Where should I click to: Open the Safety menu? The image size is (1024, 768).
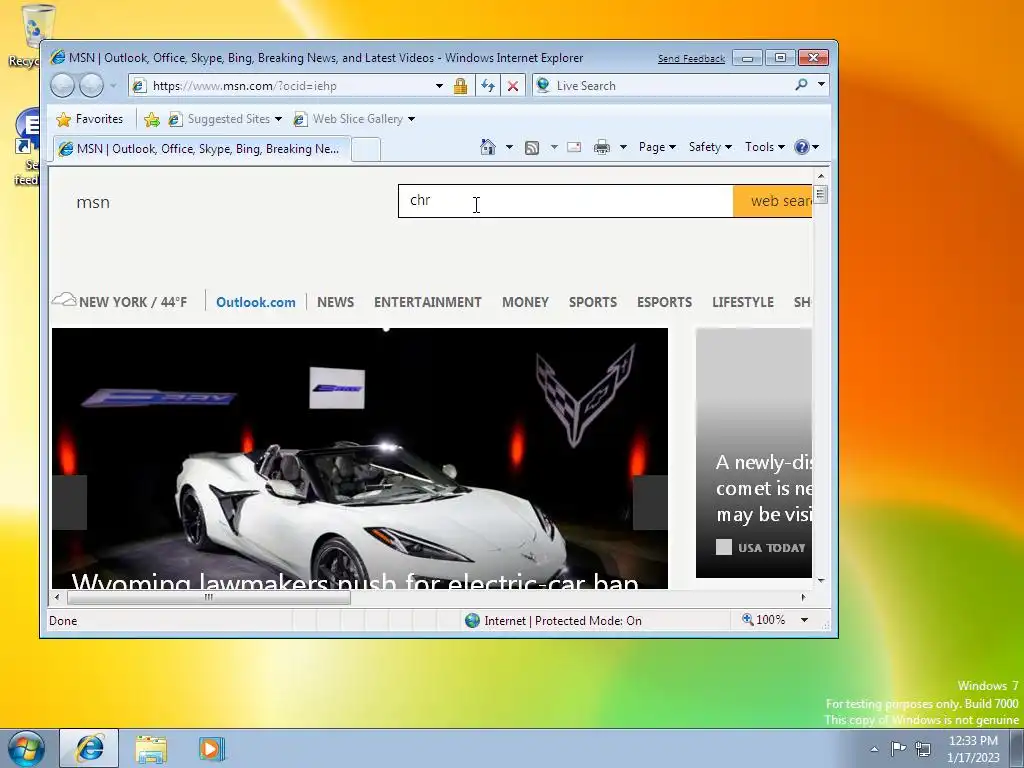click(x=710, y=147)
